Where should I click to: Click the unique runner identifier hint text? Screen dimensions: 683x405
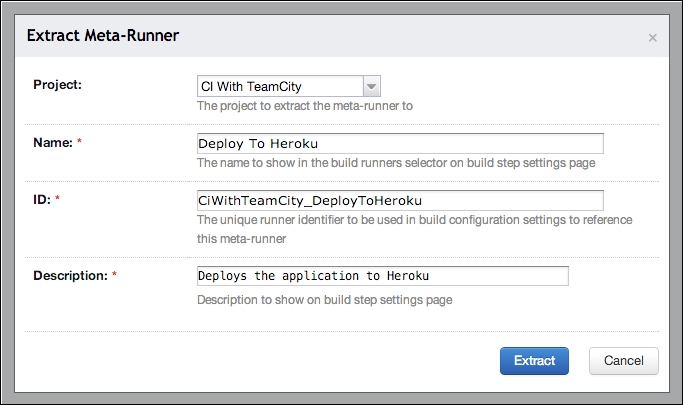[414, 229]
